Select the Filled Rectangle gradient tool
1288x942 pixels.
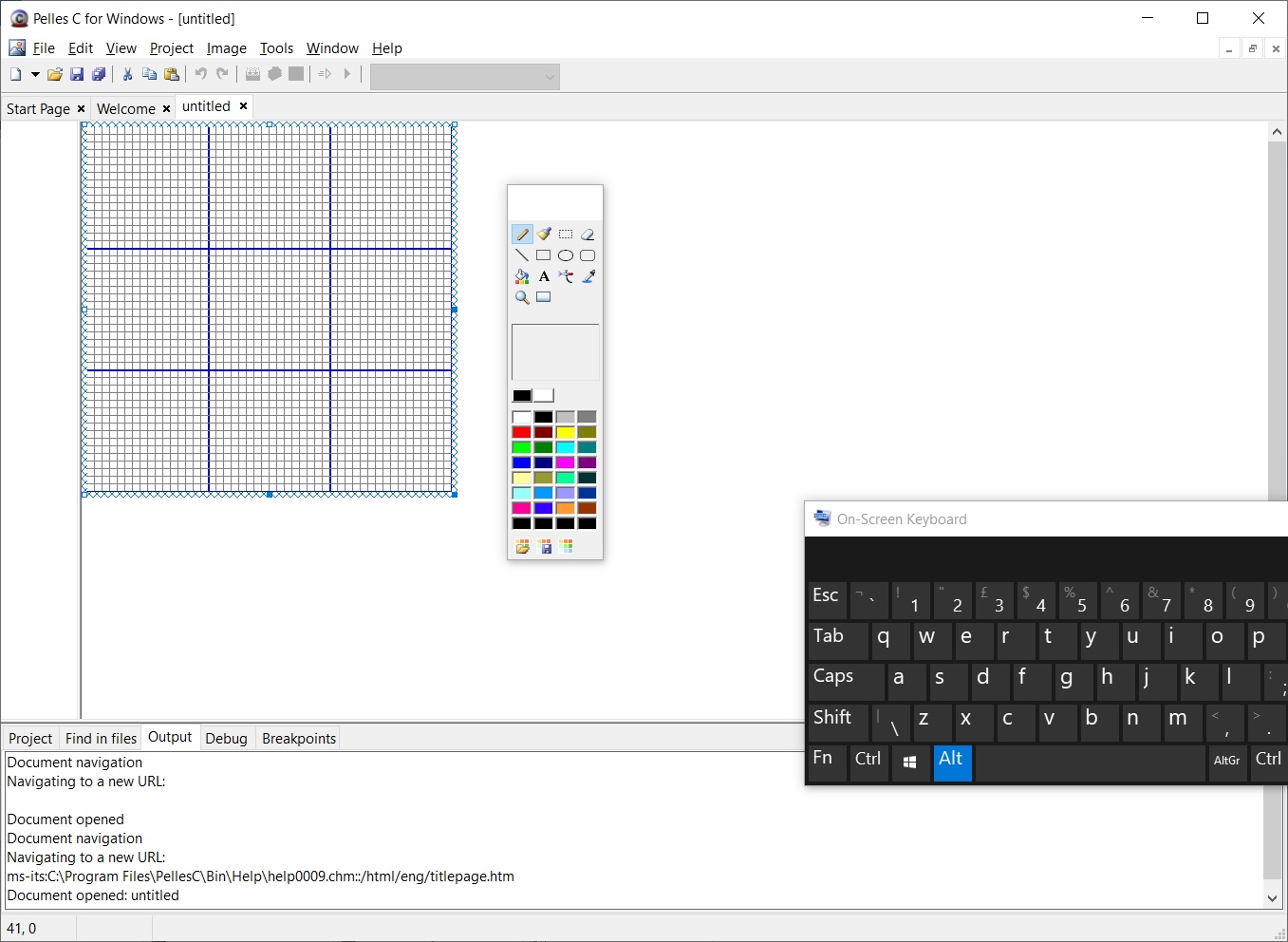click(x=544, y=297)
